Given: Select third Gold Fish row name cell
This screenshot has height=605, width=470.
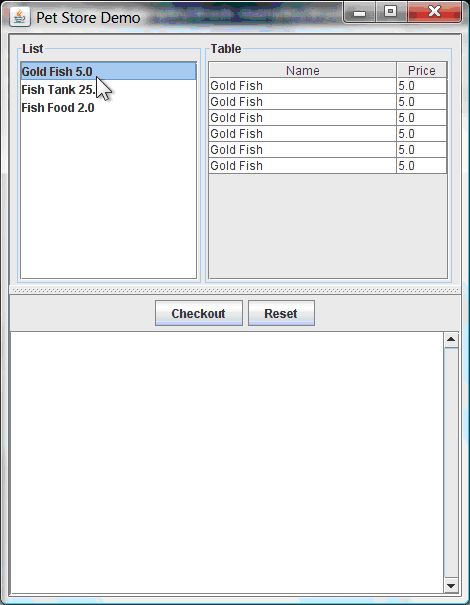Looking at the screenshot, I should pos(303,118).
